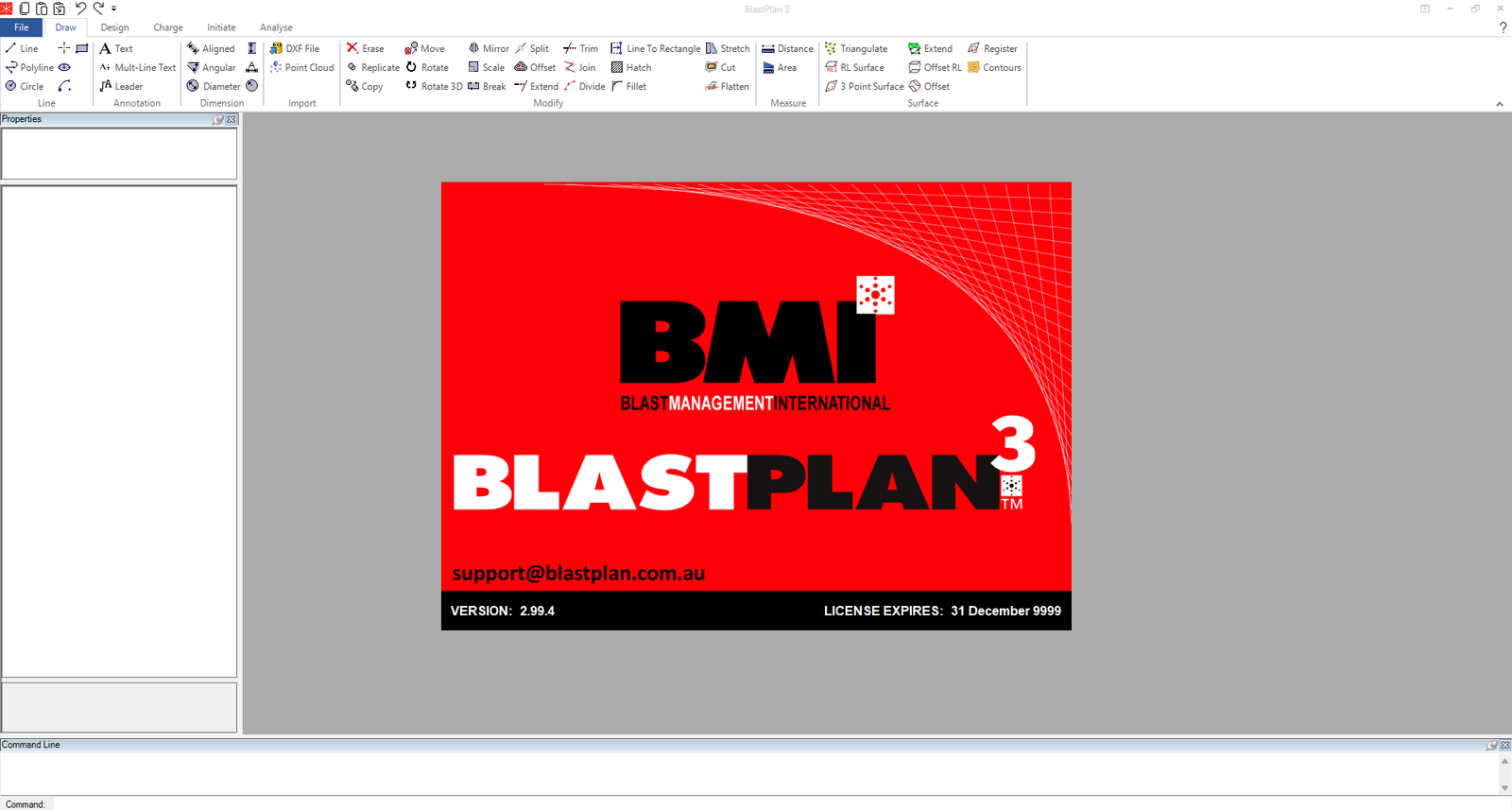Use the Mirror tool

coord(489,48)
